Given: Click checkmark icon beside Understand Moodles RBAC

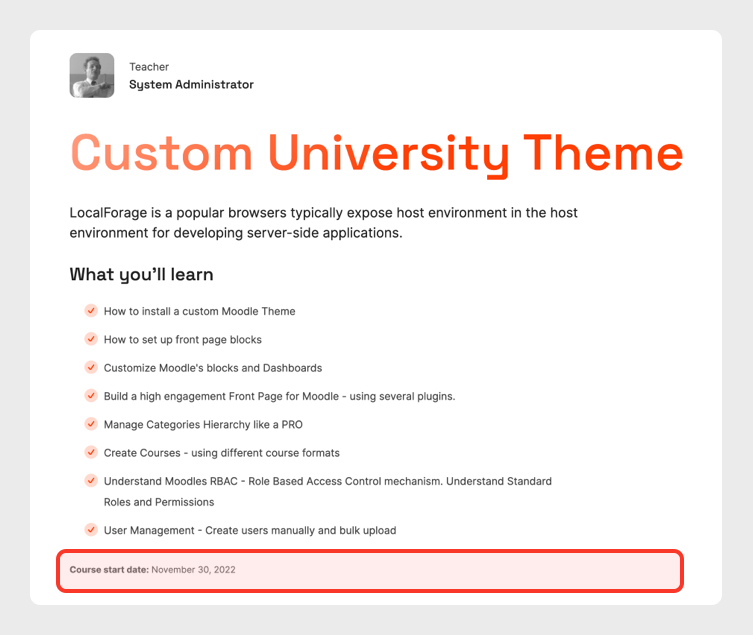Looking at the screenshot, I should click(x=91, y=481).
